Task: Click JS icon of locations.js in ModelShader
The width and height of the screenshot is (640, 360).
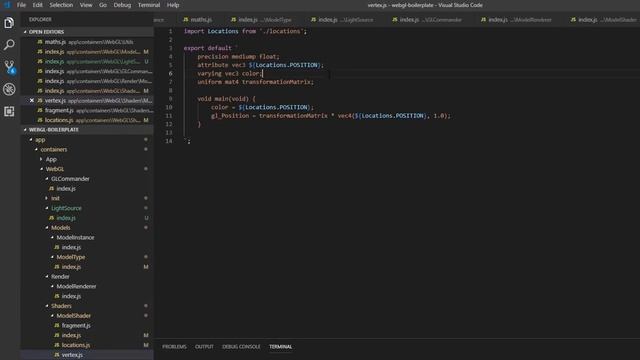Action: [57, 345]
